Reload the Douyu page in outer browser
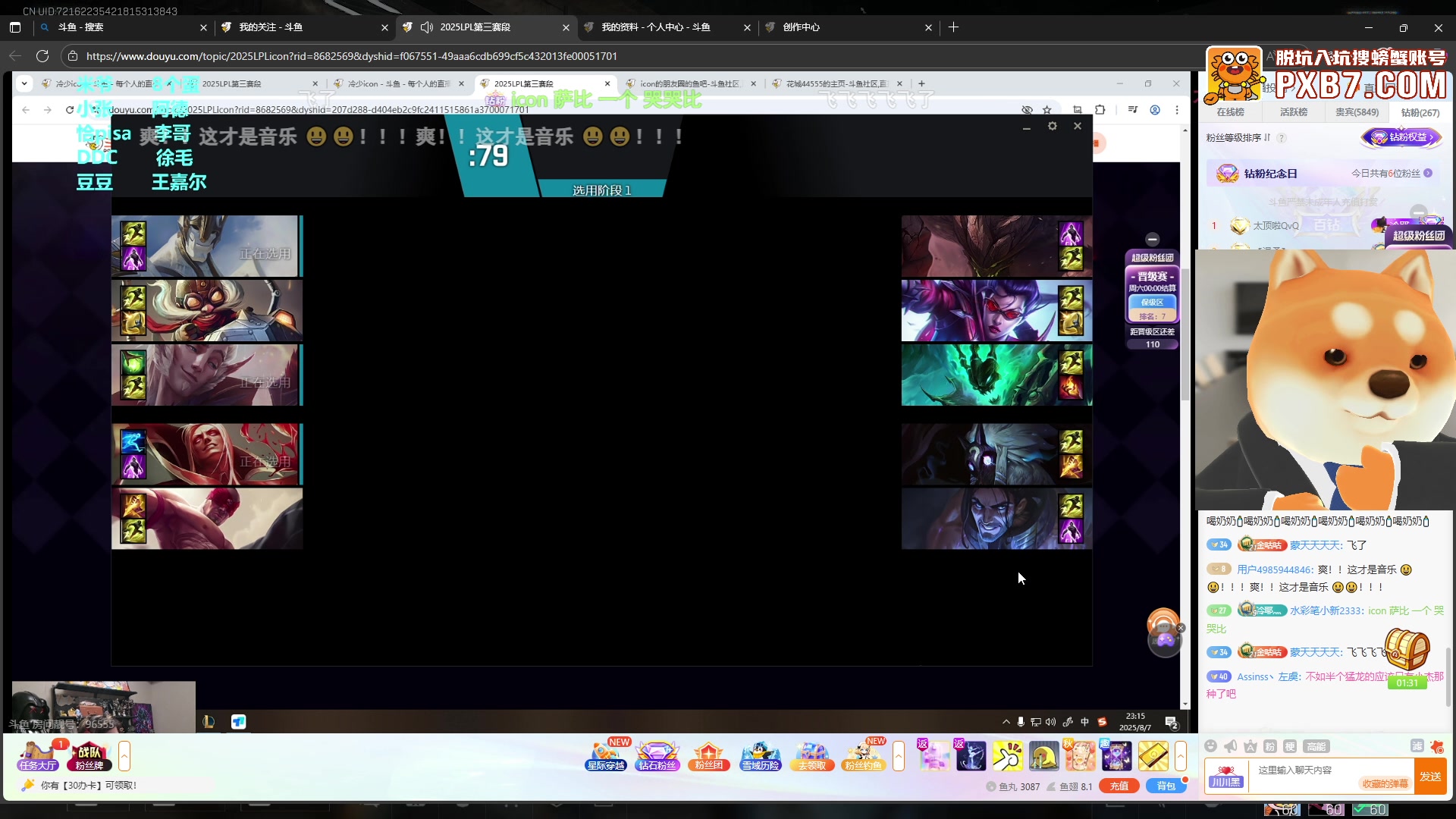 point(42,56)
